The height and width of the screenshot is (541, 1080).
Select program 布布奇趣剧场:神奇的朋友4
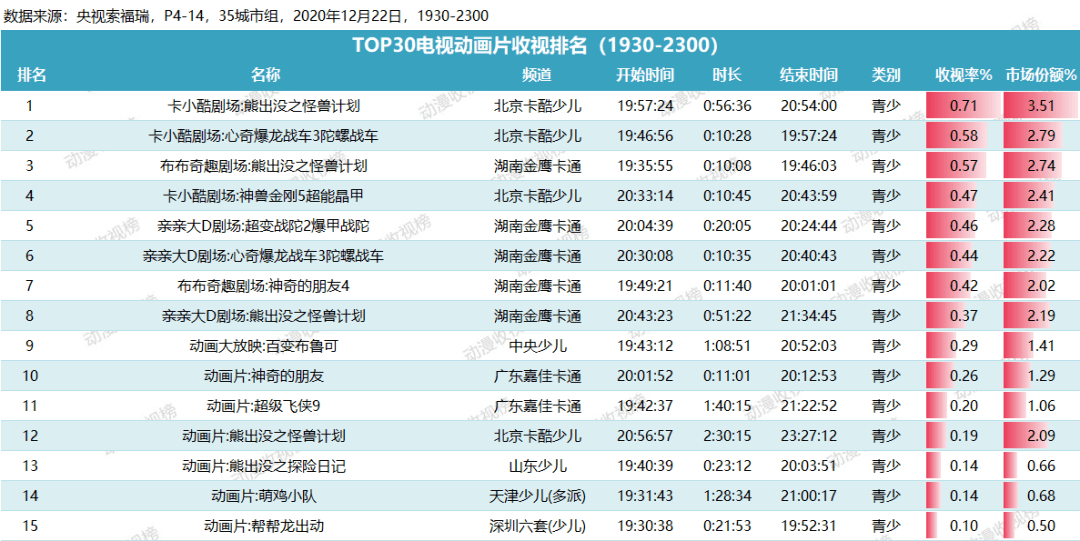point(264,285)
